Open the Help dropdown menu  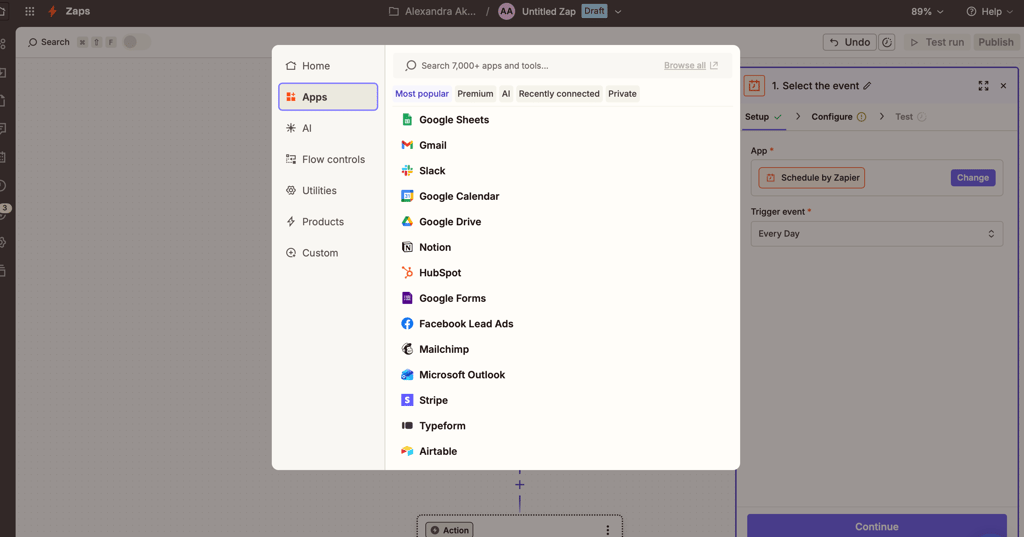pyautogui.click(x=989, y=11)
